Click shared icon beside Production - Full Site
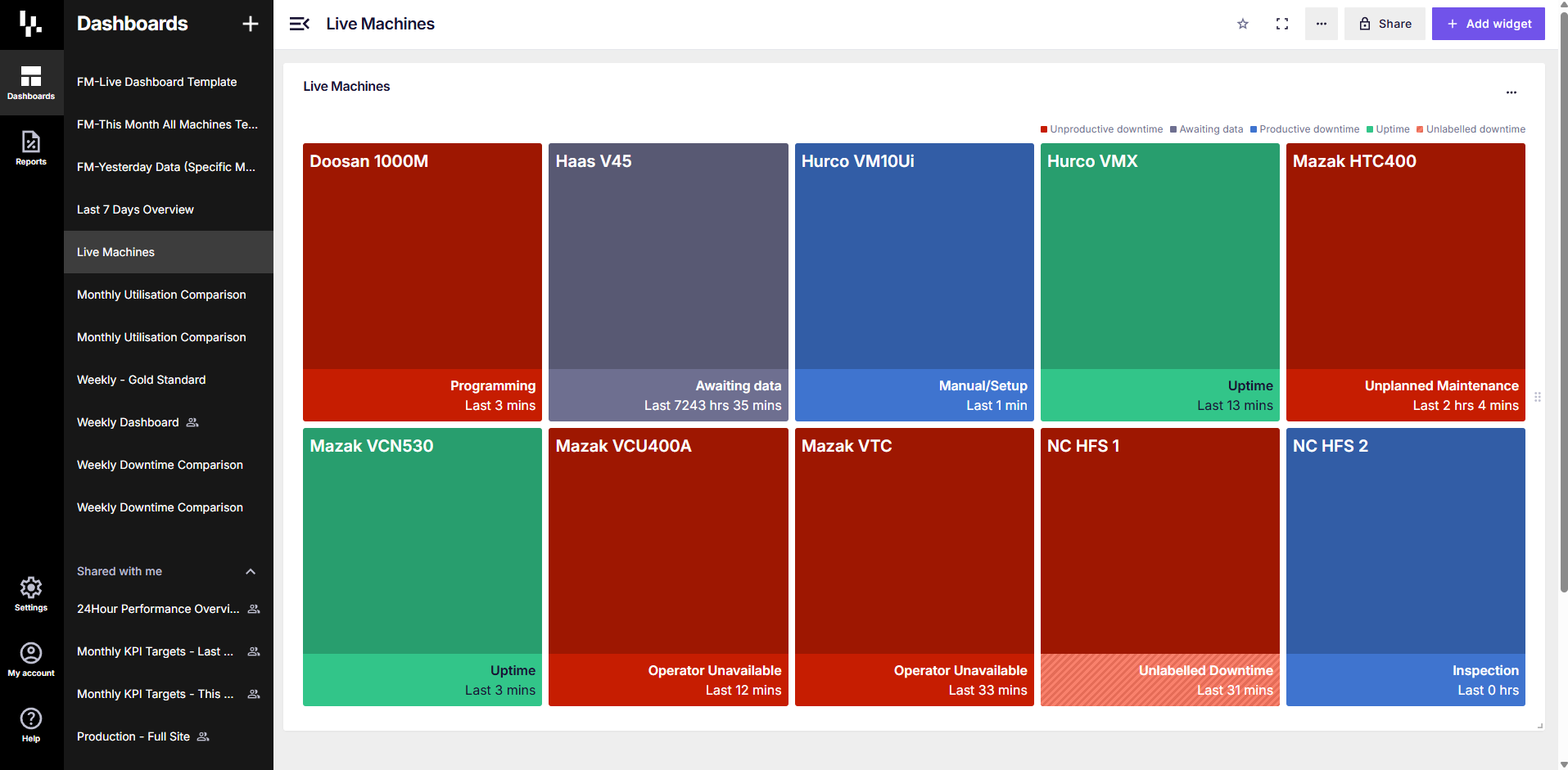 tap(203, 736)
